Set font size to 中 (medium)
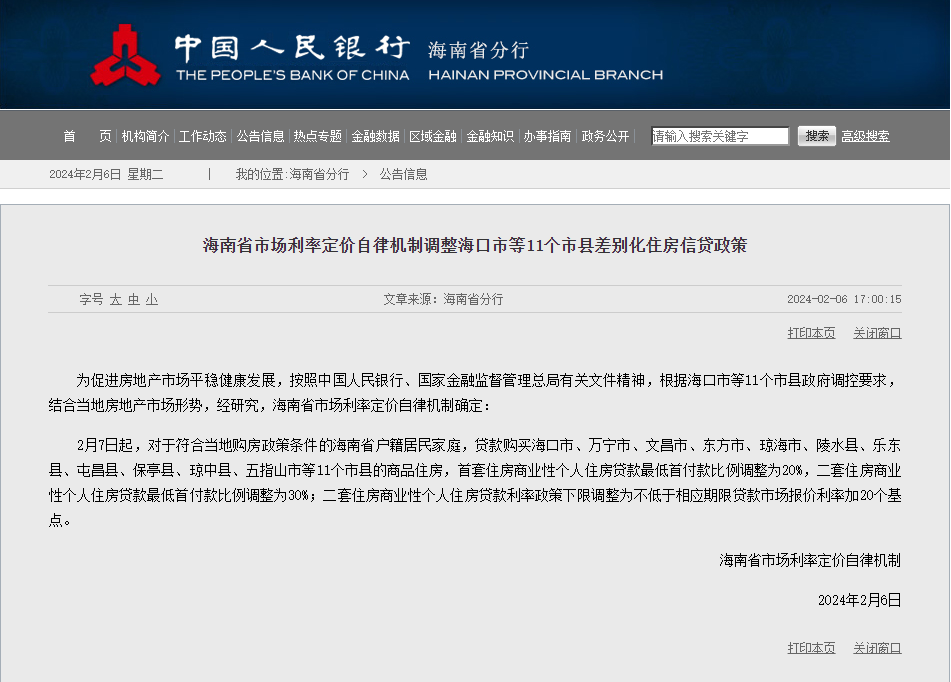 133,299
